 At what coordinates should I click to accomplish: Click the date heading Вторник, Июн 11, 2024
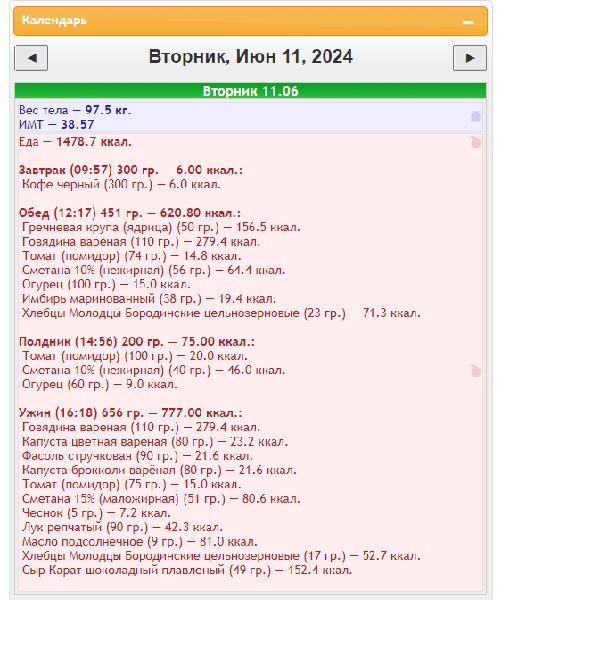(x=251, y=57)
